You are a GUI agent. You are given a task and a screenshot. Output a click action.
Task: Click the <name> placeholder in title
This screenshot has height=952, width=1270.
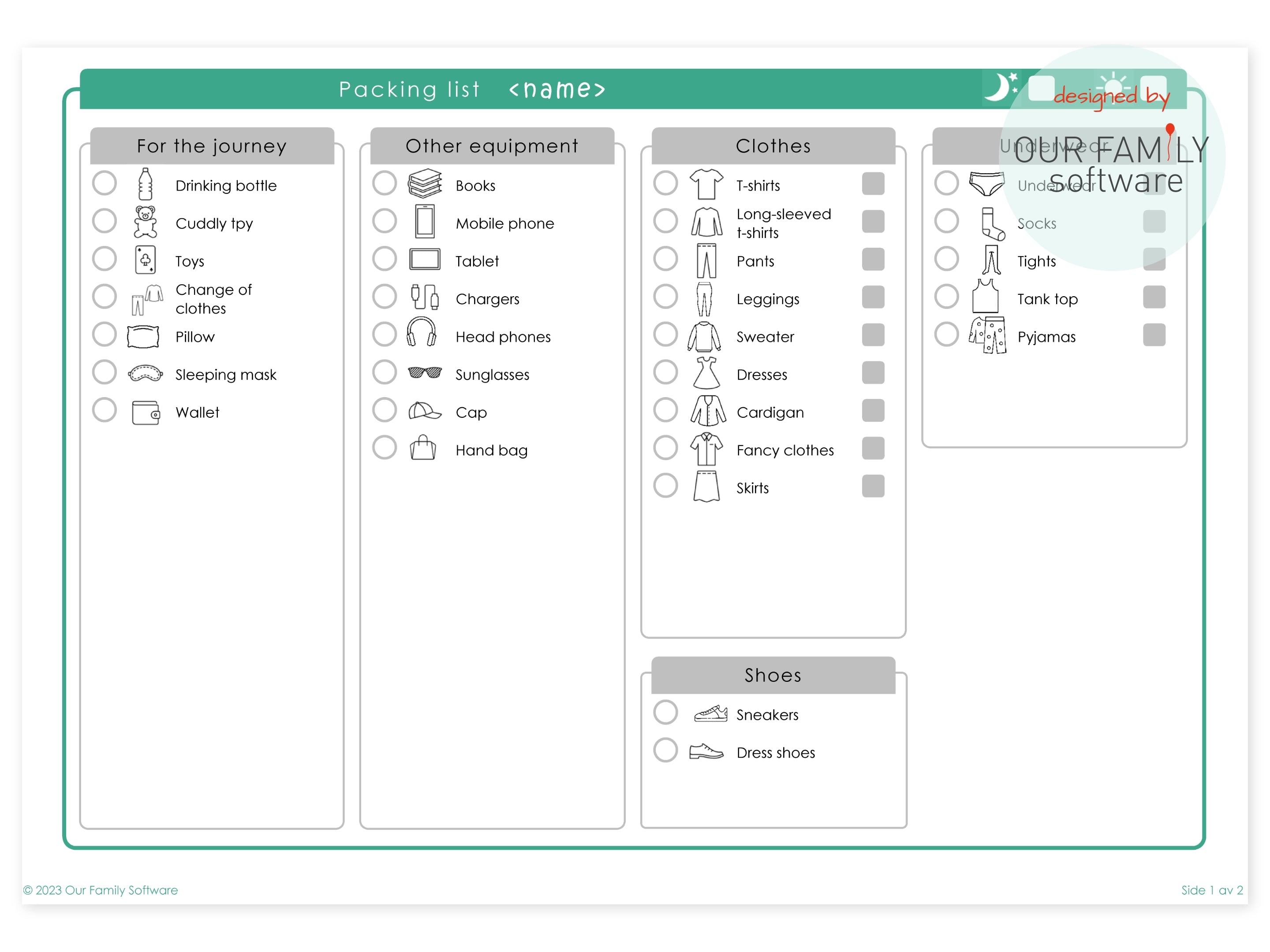tap(557, 89)
